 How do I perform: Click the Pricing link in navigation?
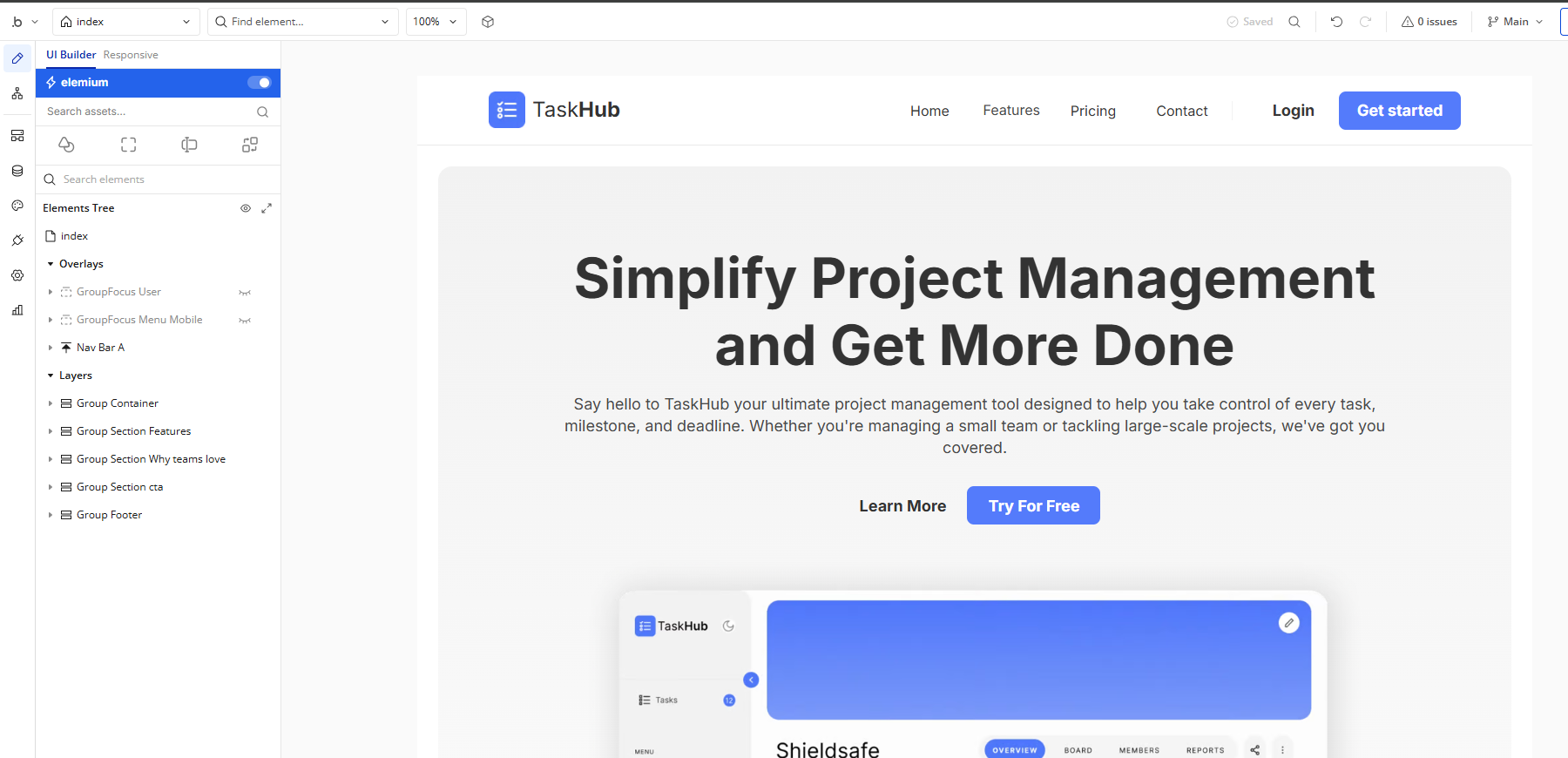(1092, 111)
